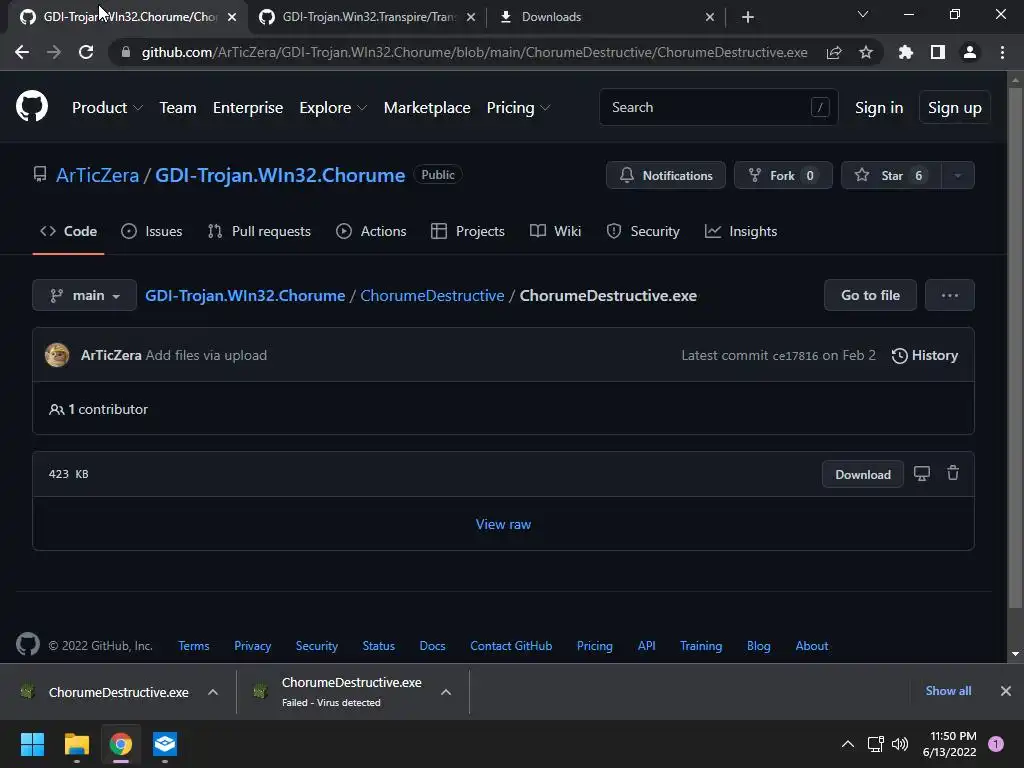Click Chrome icon in taskbar
Viewport: 1024px width, 768px height.
coord(121,744)
